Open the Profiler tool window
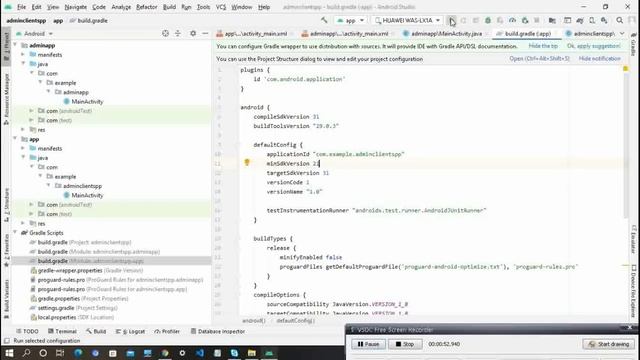 click(167, 331)
